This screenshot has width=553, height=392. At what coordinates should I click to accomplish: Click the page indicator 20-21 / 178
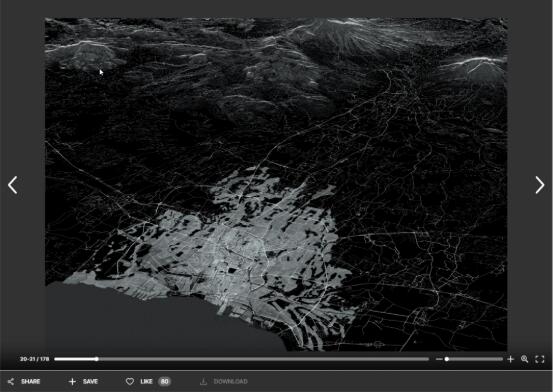pyautogui.click(x=35, y=359)
